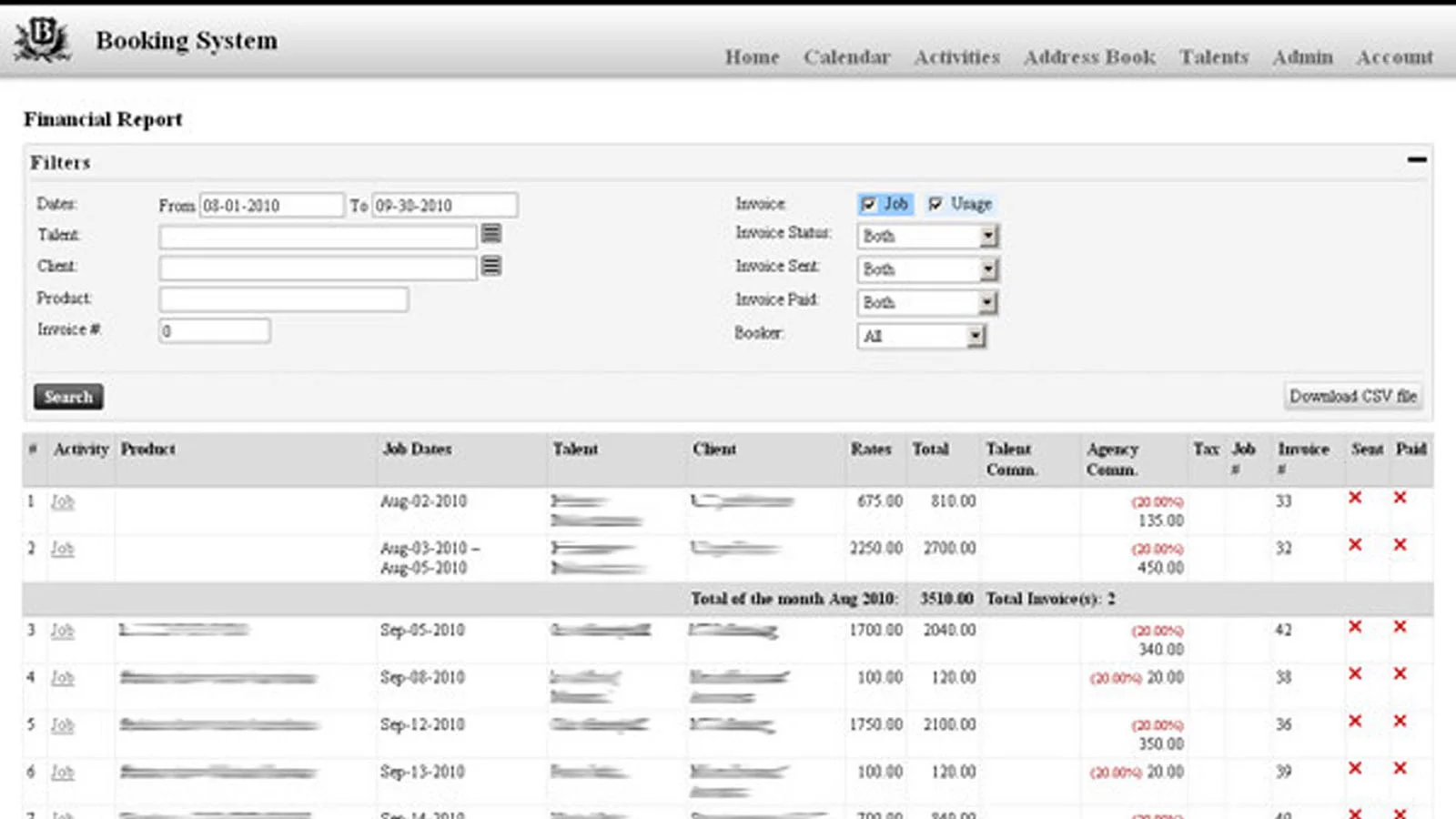The image size is (1456, 819).
Task: Open Job link in row 3
Action: pos(62,631)
